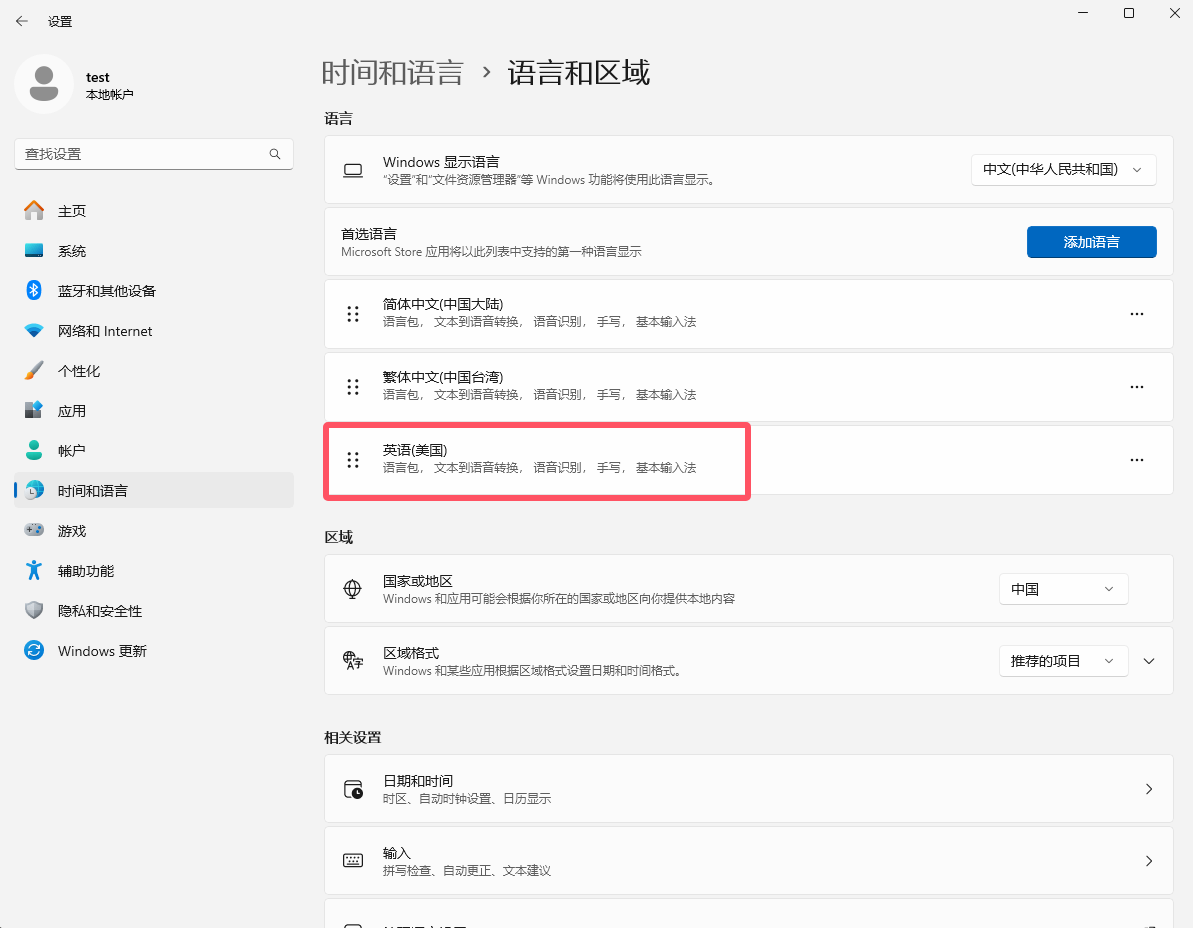Open 辅助功能 category
The image size is (1193, 928).
[x=154, y=571]
